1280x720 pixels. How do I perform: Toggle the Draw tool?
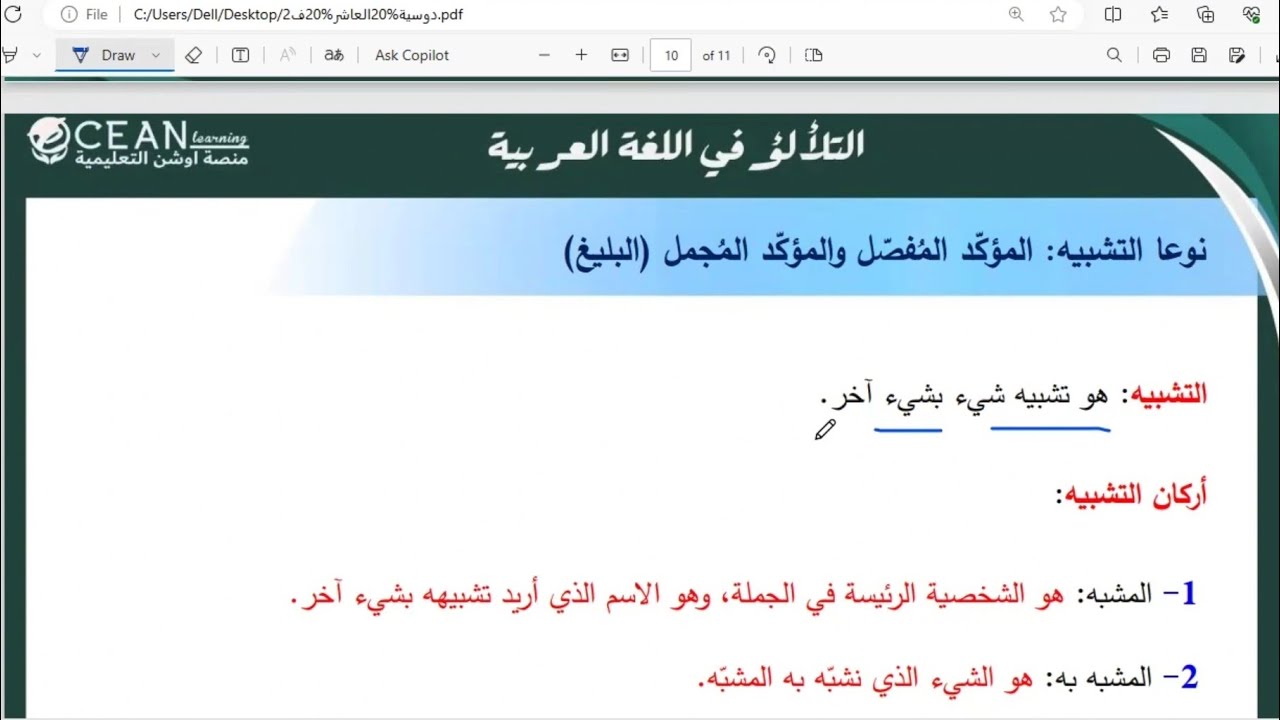[x=104, y=55]
